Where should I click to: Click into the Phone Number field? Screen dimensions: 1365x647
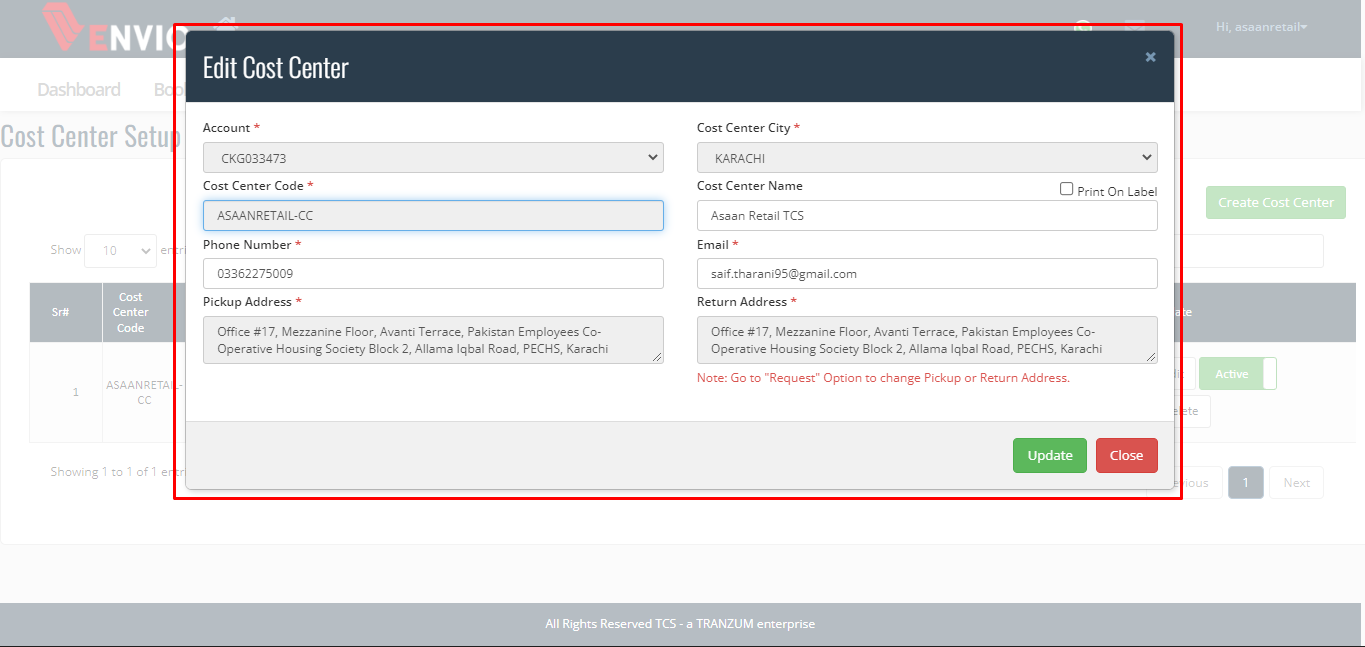coord(433,273)
